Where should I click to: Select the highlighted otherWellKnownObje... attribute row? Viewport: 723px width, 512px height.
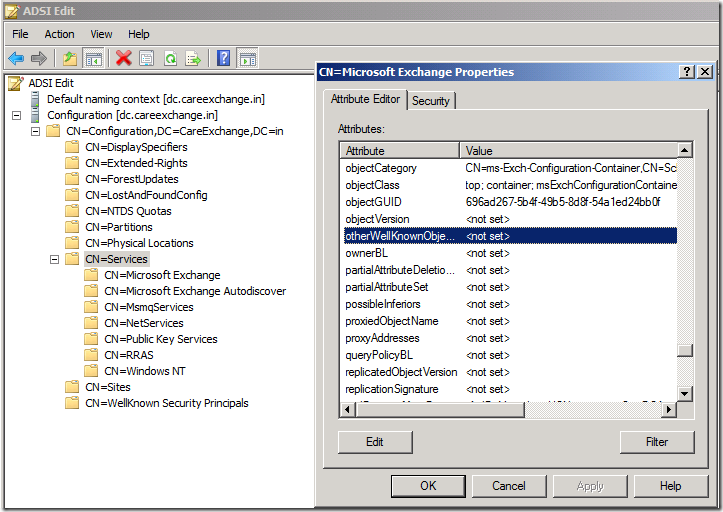[x=510, y=236]
